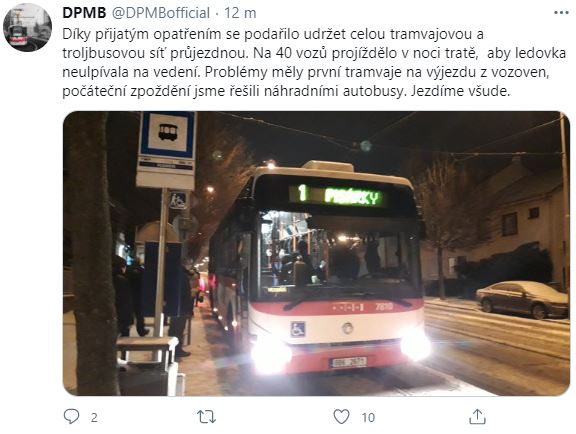Open the share options icon
Viewport: 576px width, 434px height.
[477, 417]
